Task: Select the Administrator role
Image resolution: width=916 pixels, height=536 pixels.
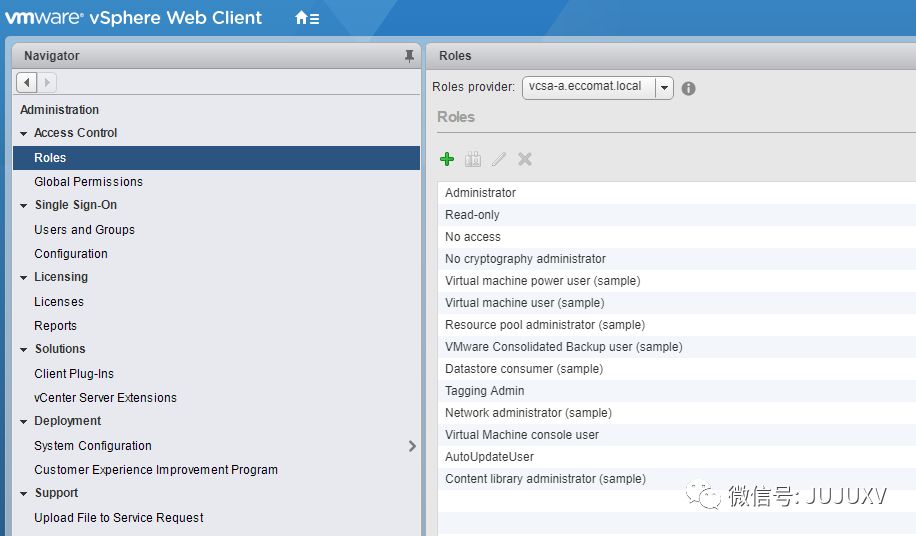Action: (480, 193)
